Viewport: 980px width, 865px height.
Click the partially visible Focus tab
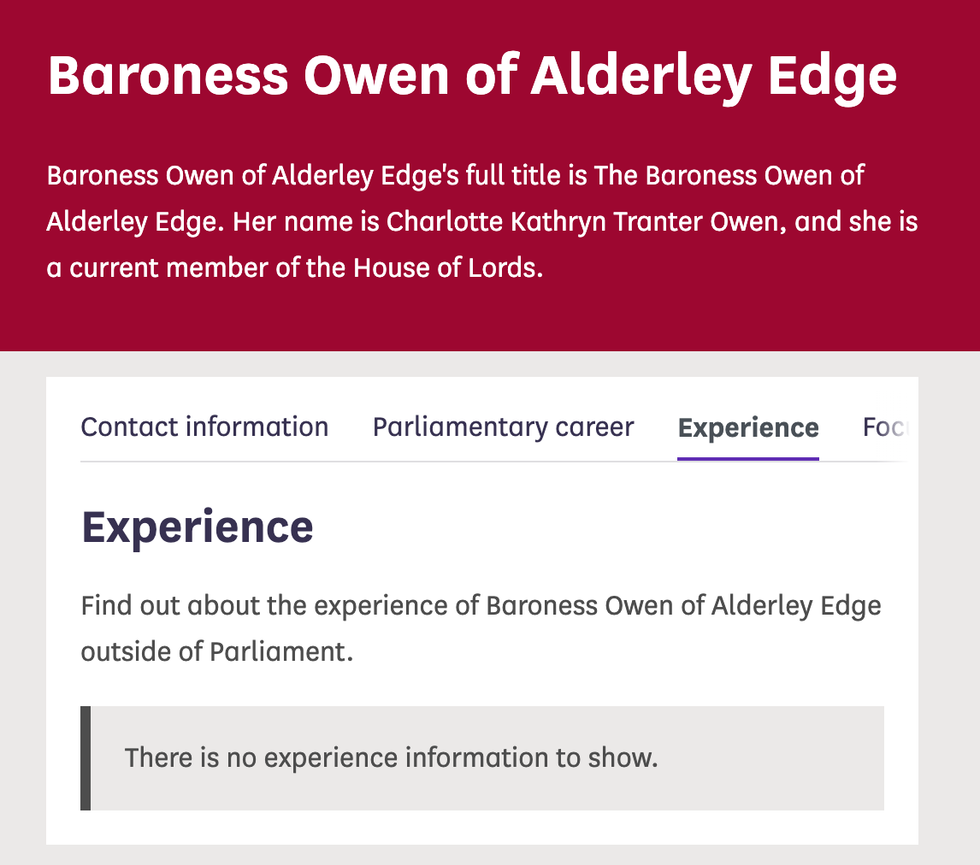click(884, 427)
